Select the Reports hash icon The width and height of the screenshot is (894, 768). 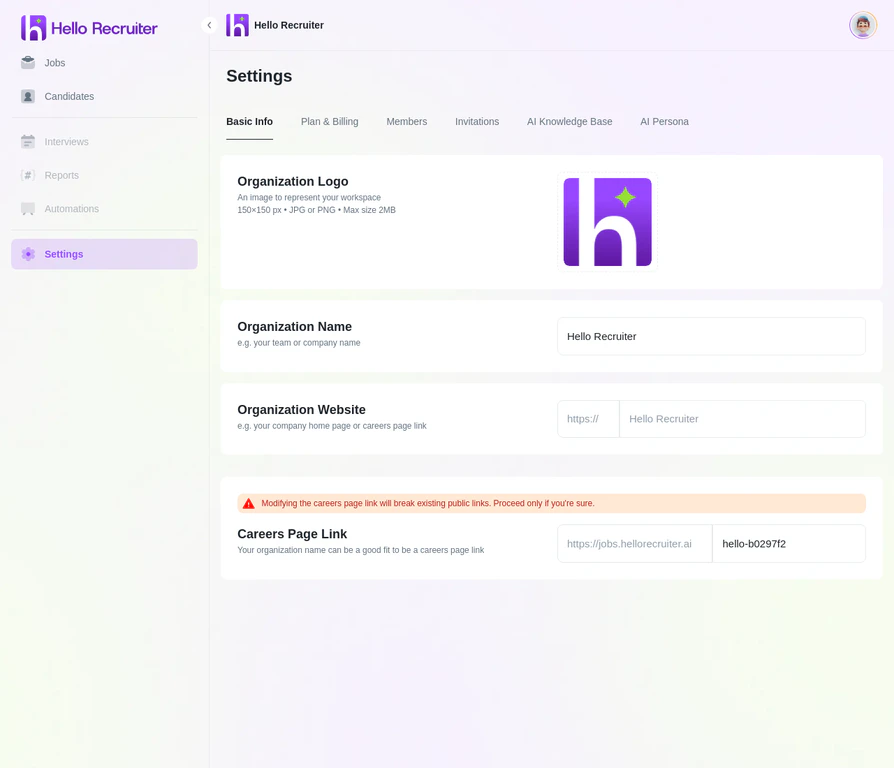tap(28, 175)
